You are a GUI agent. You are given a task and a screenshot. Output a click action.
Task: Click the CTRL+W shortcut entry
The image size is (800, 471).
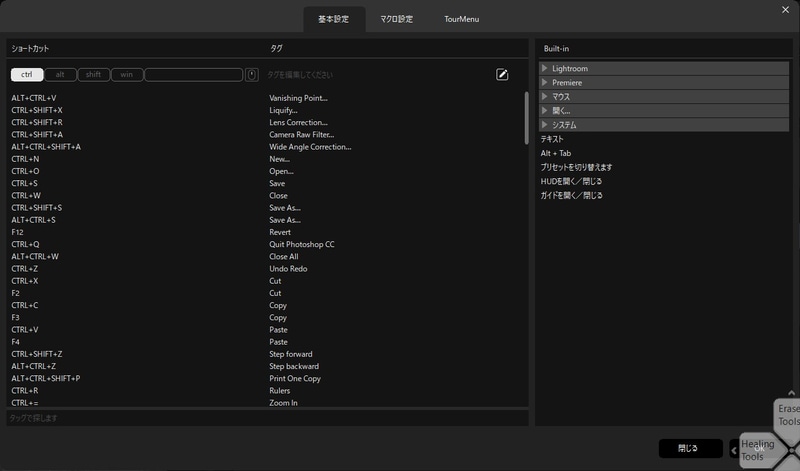26,196
